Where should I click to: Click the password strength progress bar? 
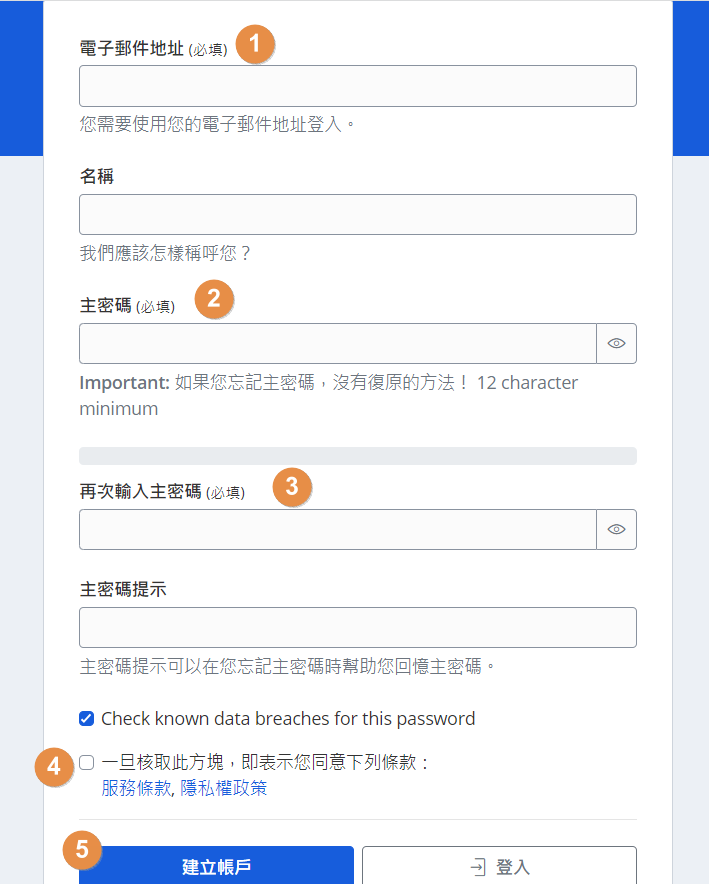pos(357,456)
